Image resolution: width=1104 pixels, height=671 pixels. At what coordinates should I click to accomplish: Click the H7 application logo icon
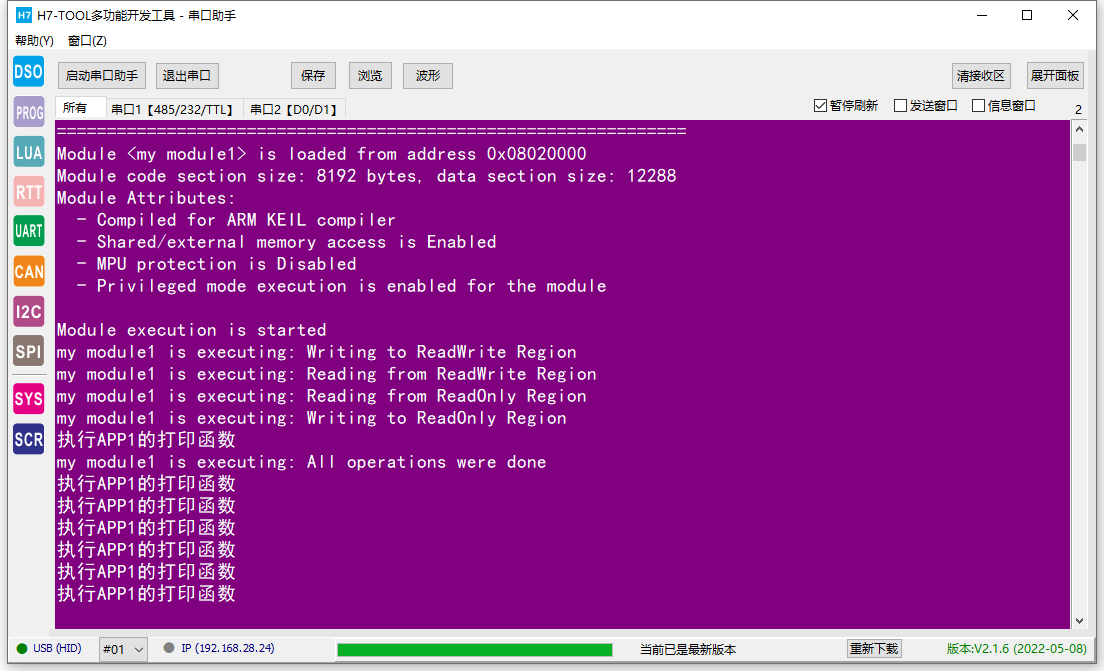tap(23, 15)
